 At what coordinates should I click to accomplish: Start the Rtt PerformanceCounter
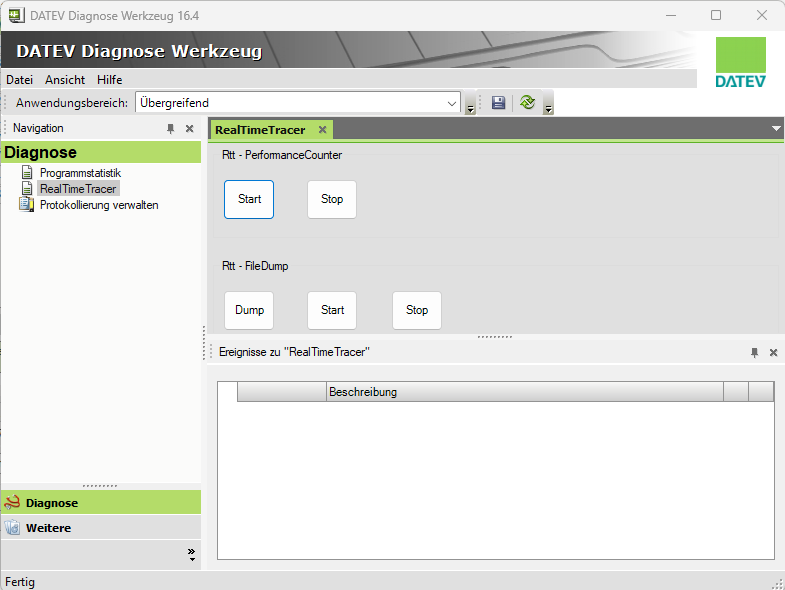click(x=249, y=199)
